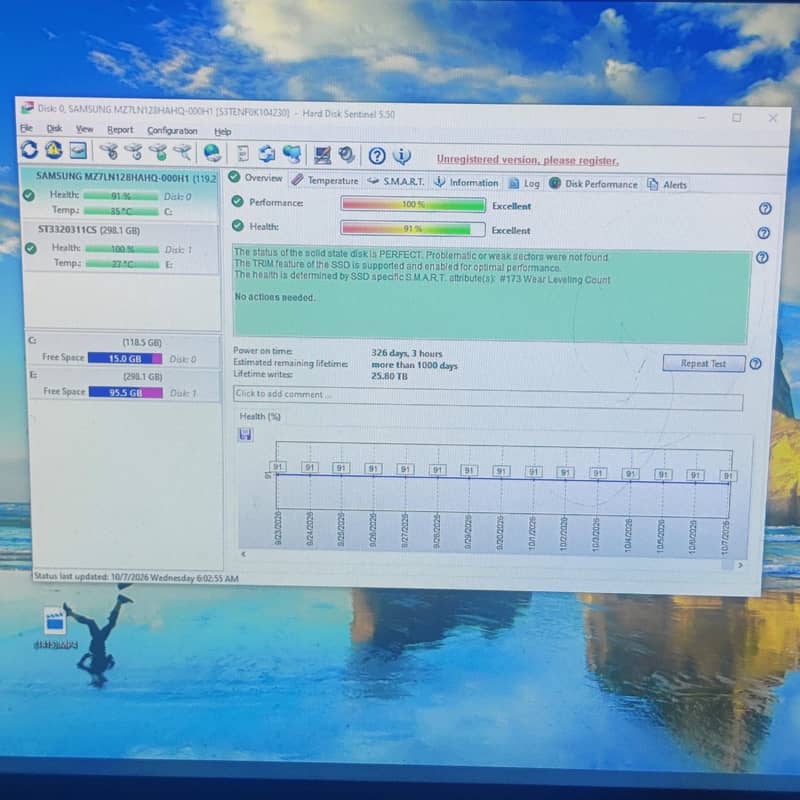
Task: Open the Information tab
Action: coord(466,183)
